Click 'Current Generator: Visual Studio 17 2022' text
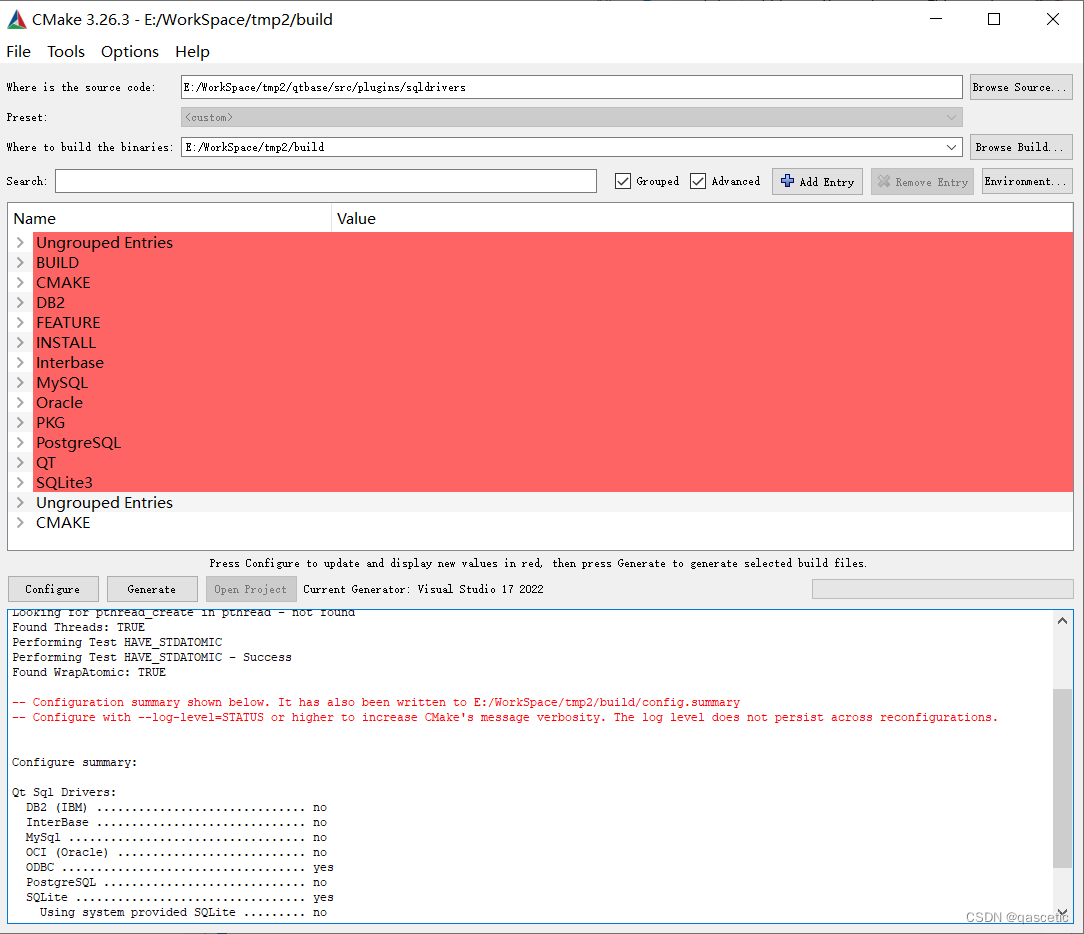This screenshot has width=1084, height=934. pos(423,589)
